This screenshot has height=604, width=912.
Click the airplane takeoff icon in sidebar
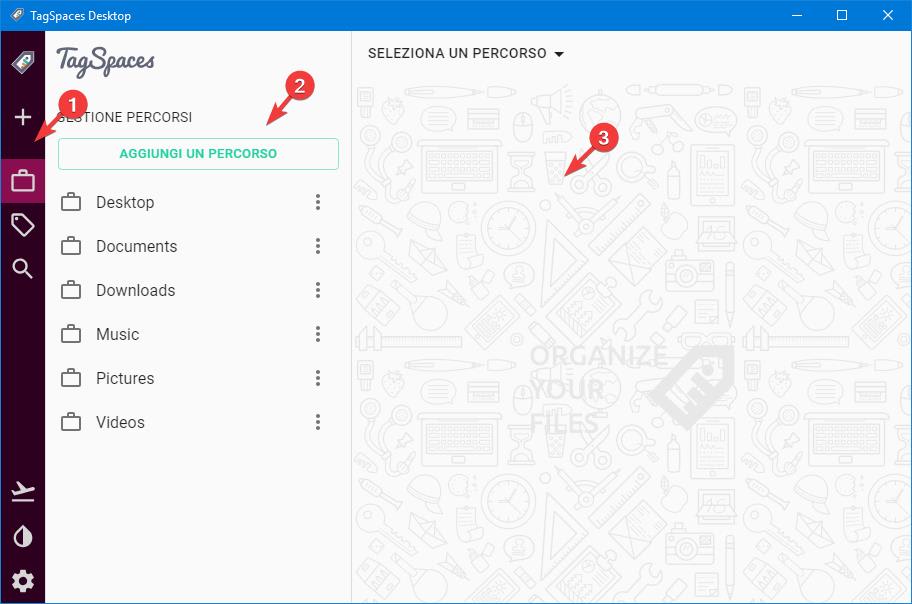(23, 492)
